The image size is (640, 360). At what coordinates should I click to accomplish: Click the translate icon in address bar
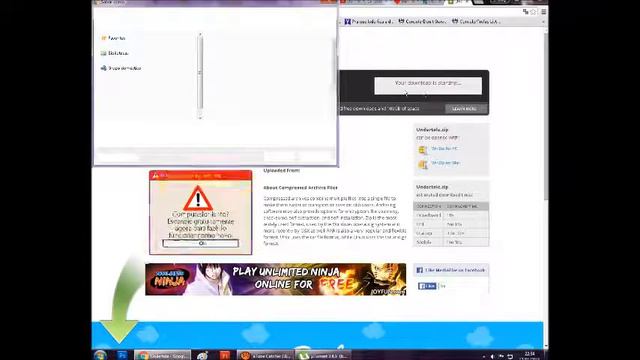(x=525, y=12)
